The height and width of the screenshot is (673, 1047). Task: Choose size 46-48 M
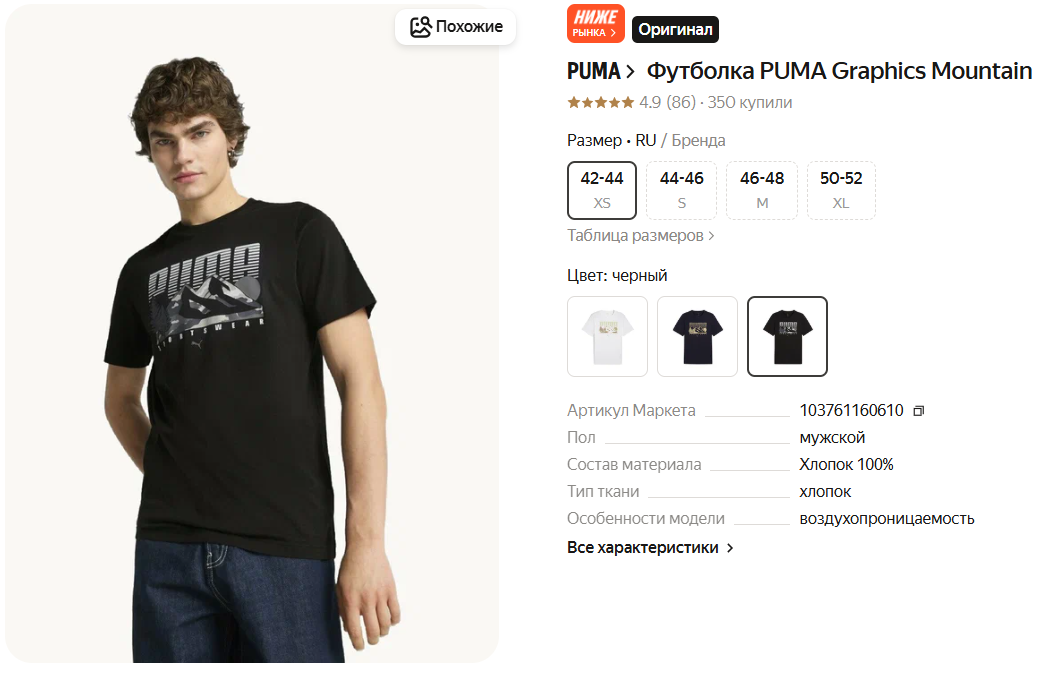tap(762, 190)
